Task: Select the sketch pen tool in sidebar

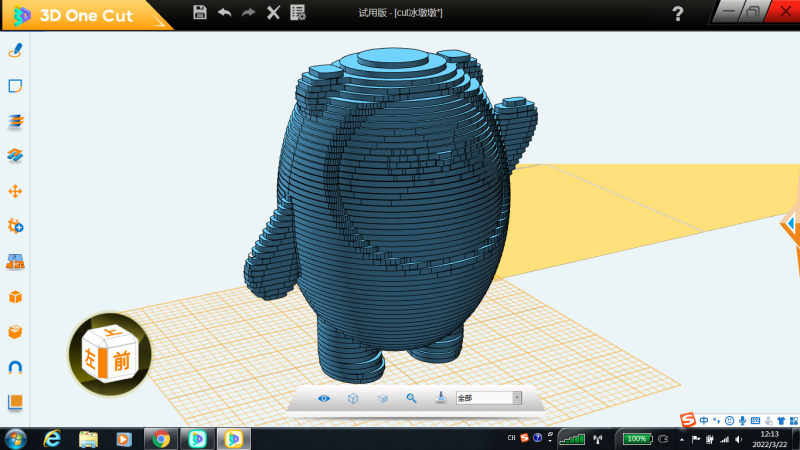Action: pyautogui.click(x=15, y=51)
